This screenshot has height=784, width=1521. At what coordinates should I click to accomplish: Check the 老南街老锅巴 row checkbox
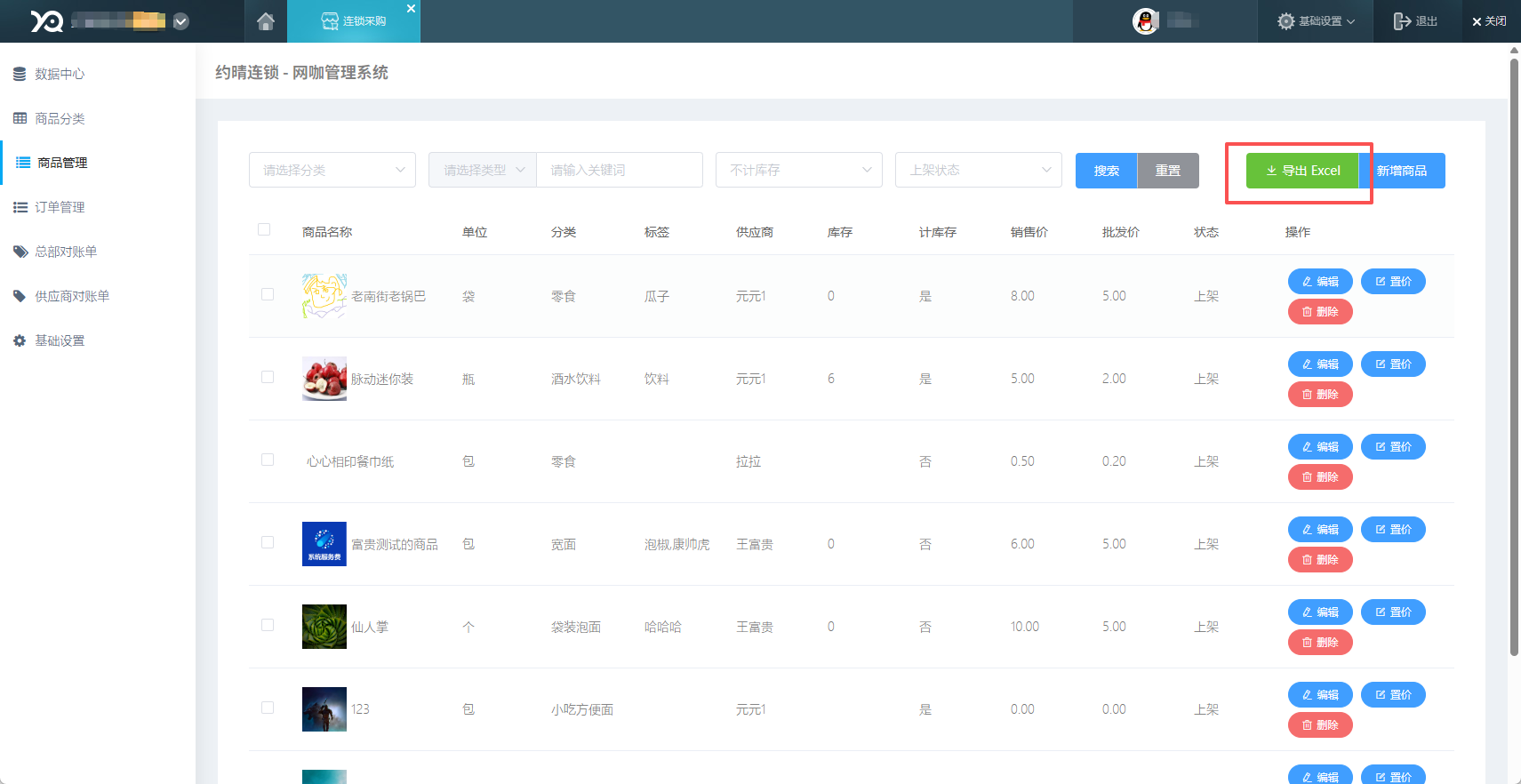(268, 294)
